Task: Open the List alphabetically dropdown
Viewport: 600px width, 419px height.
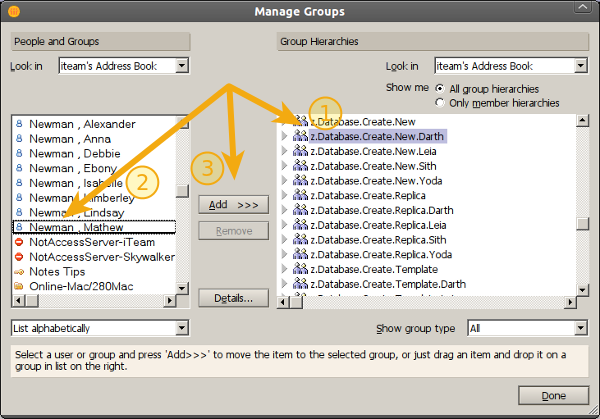Action: (182, 328)
